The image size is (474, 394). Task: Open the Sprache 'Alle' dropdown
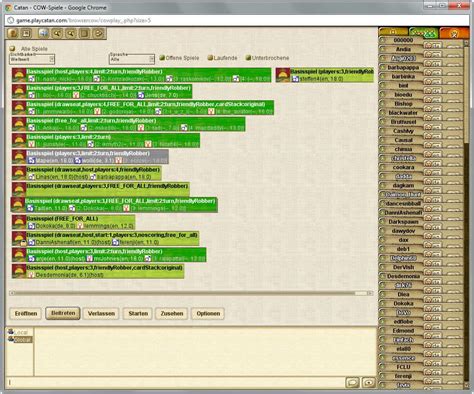[132, 59]
